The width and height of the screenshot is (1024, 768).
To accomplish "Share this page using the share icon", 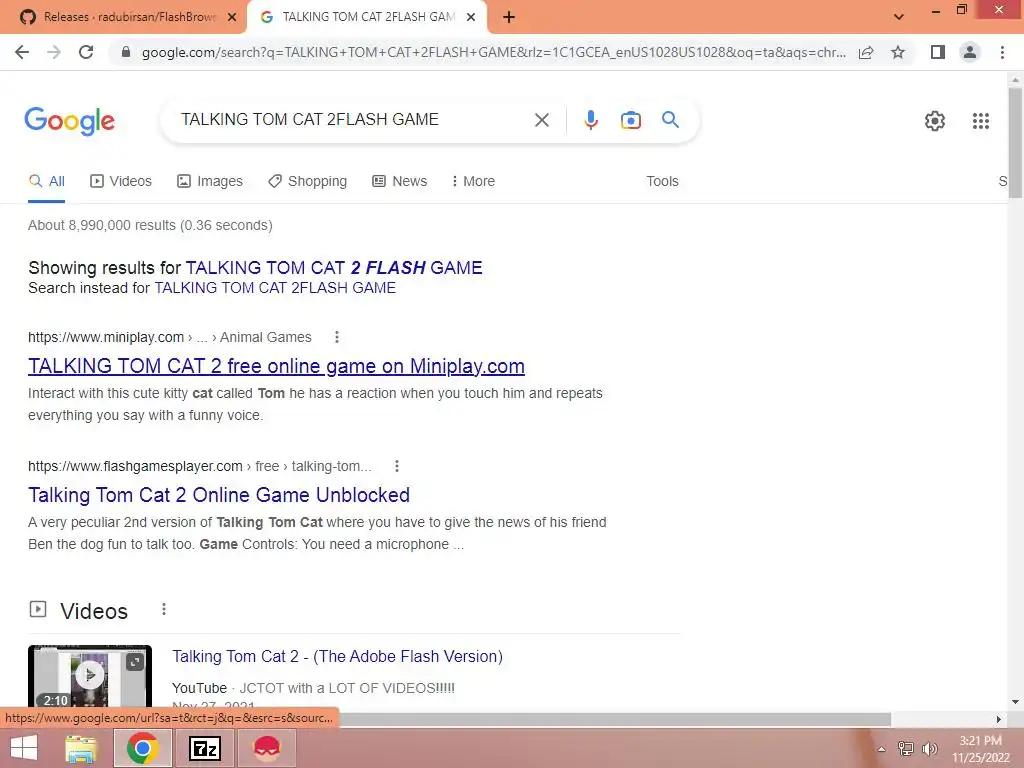I will pyautogui.click(x=866, y=52).
